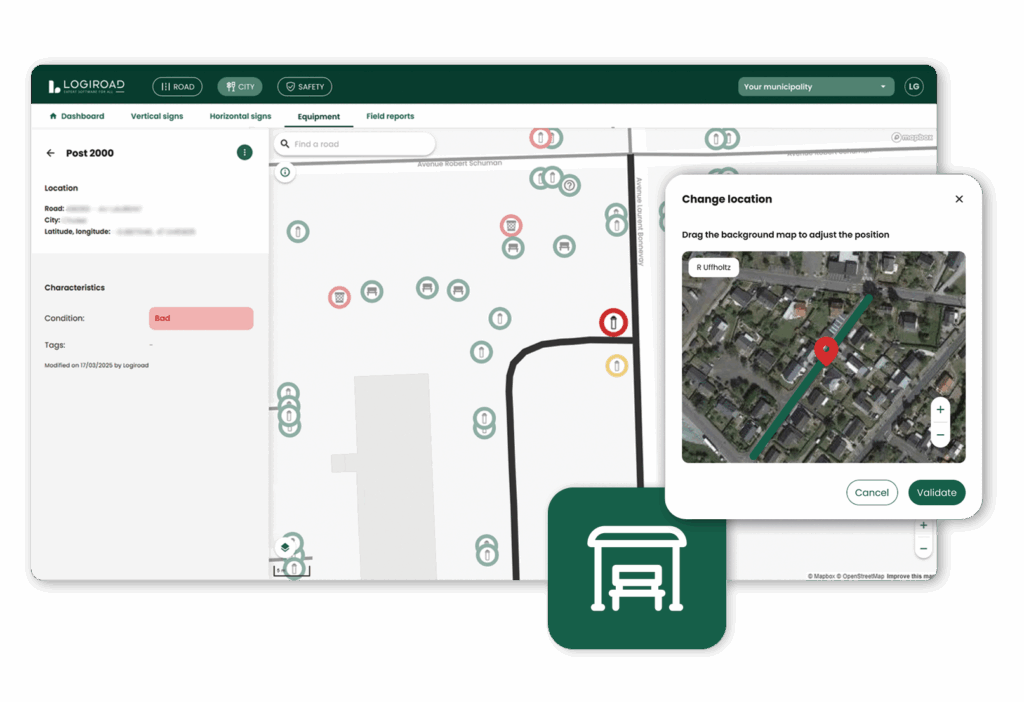Open the map layers selector icon
Viewport: 1024px width, 702px height.
(x=285, y=547)
